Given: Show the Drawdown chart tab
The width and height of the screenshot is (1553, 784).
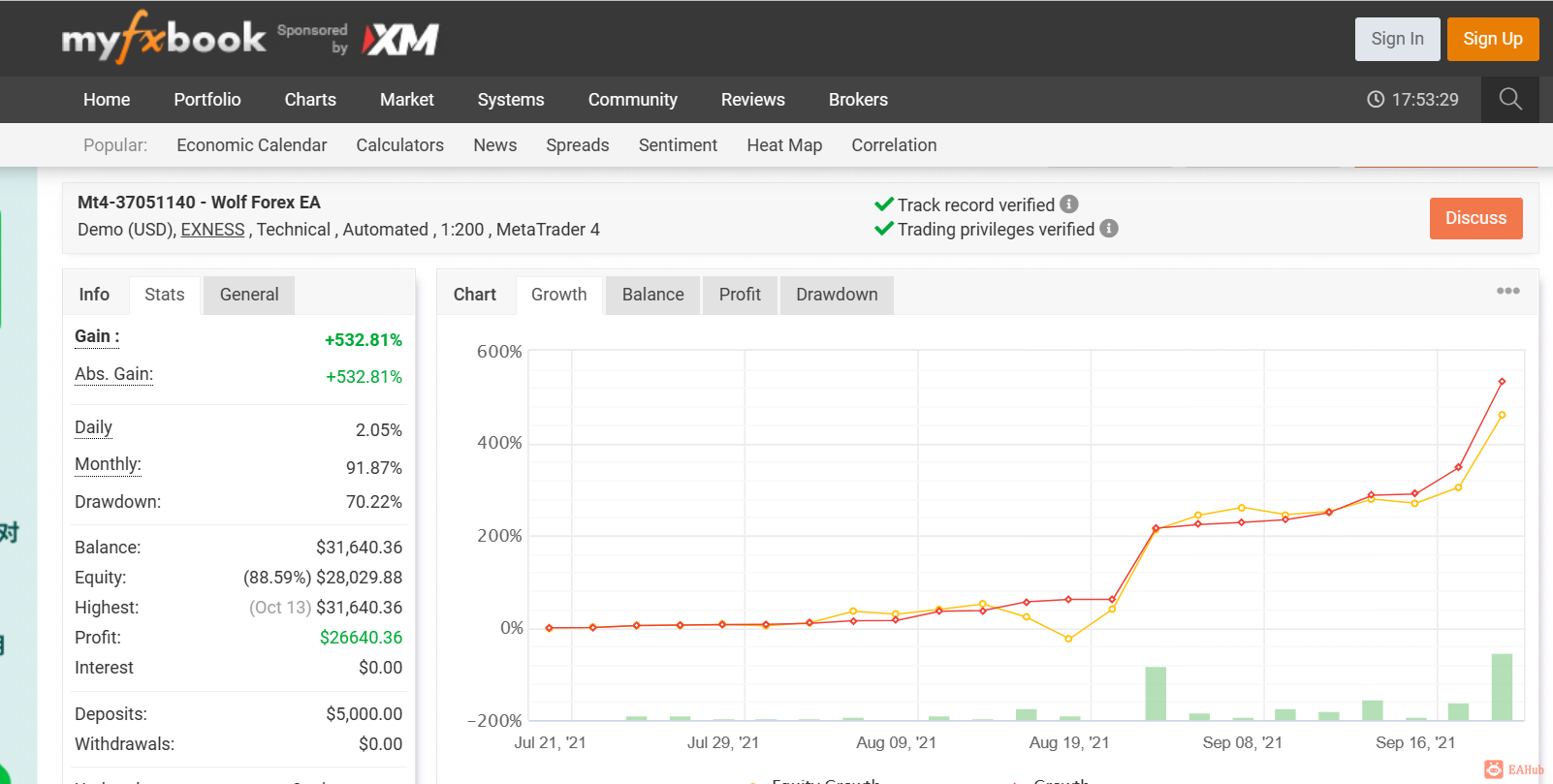Looking at the screenshot, I should click(837, 295).
